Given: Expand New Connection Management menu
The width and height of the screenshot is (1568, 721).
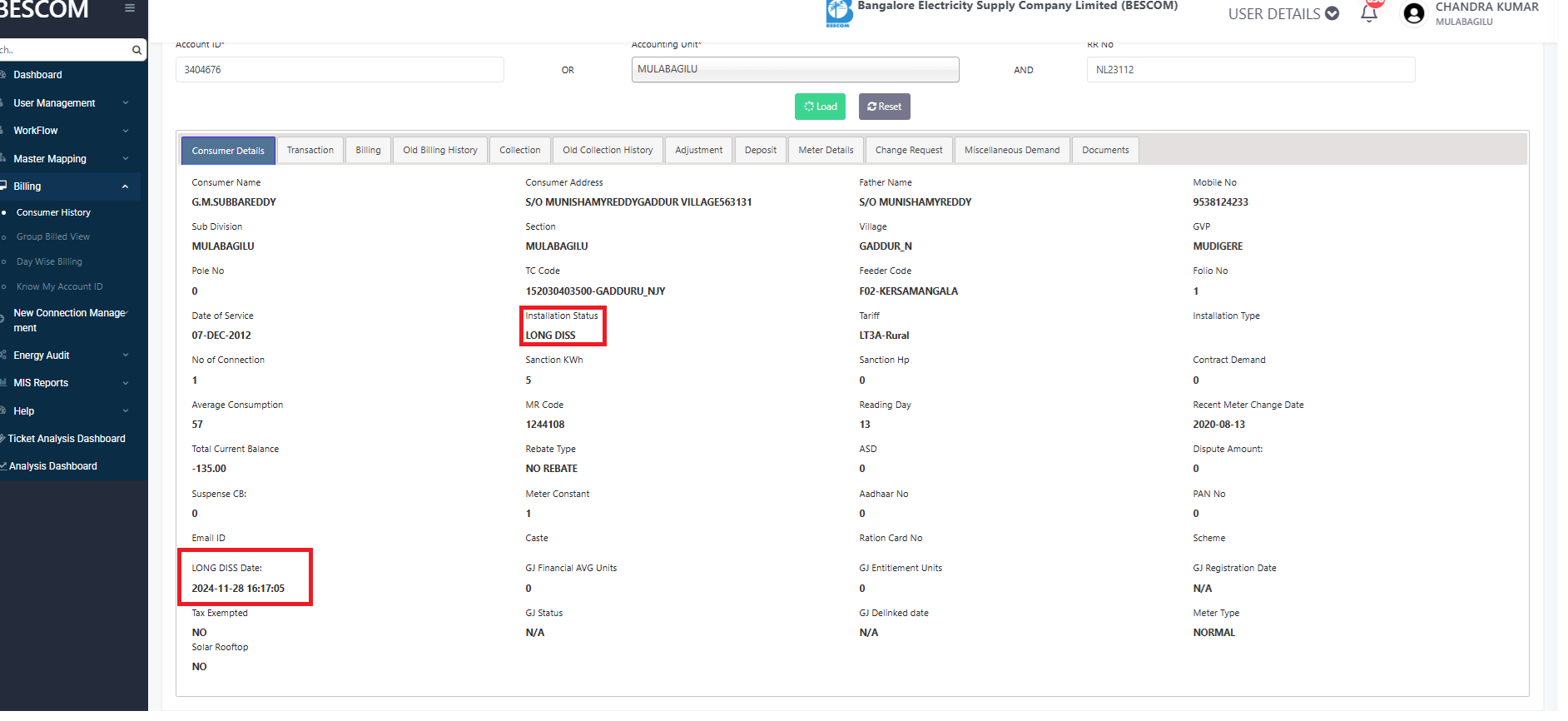Looking at the screenshot, I should [71, 321].
